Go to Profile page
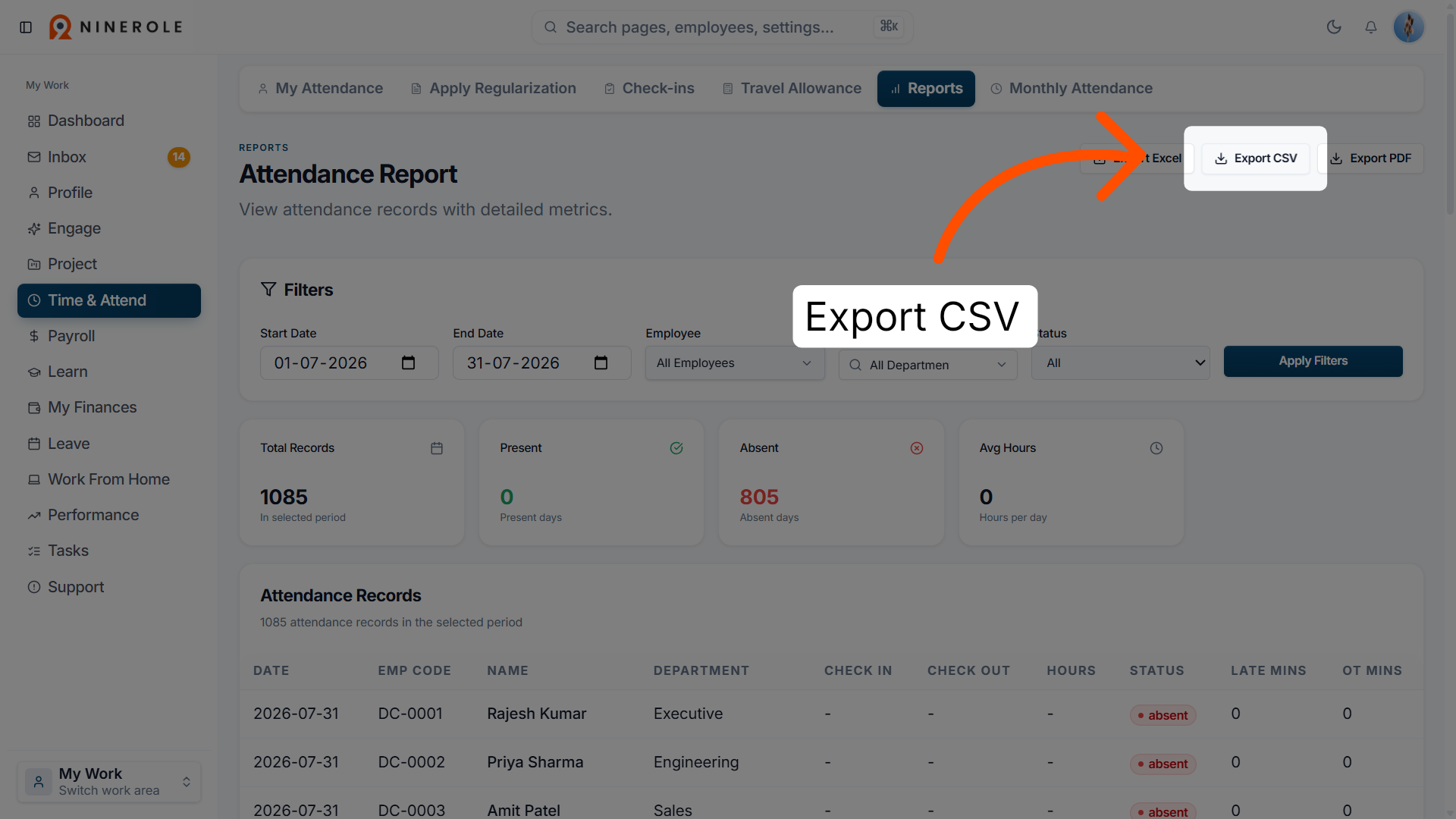 (109, 193)
